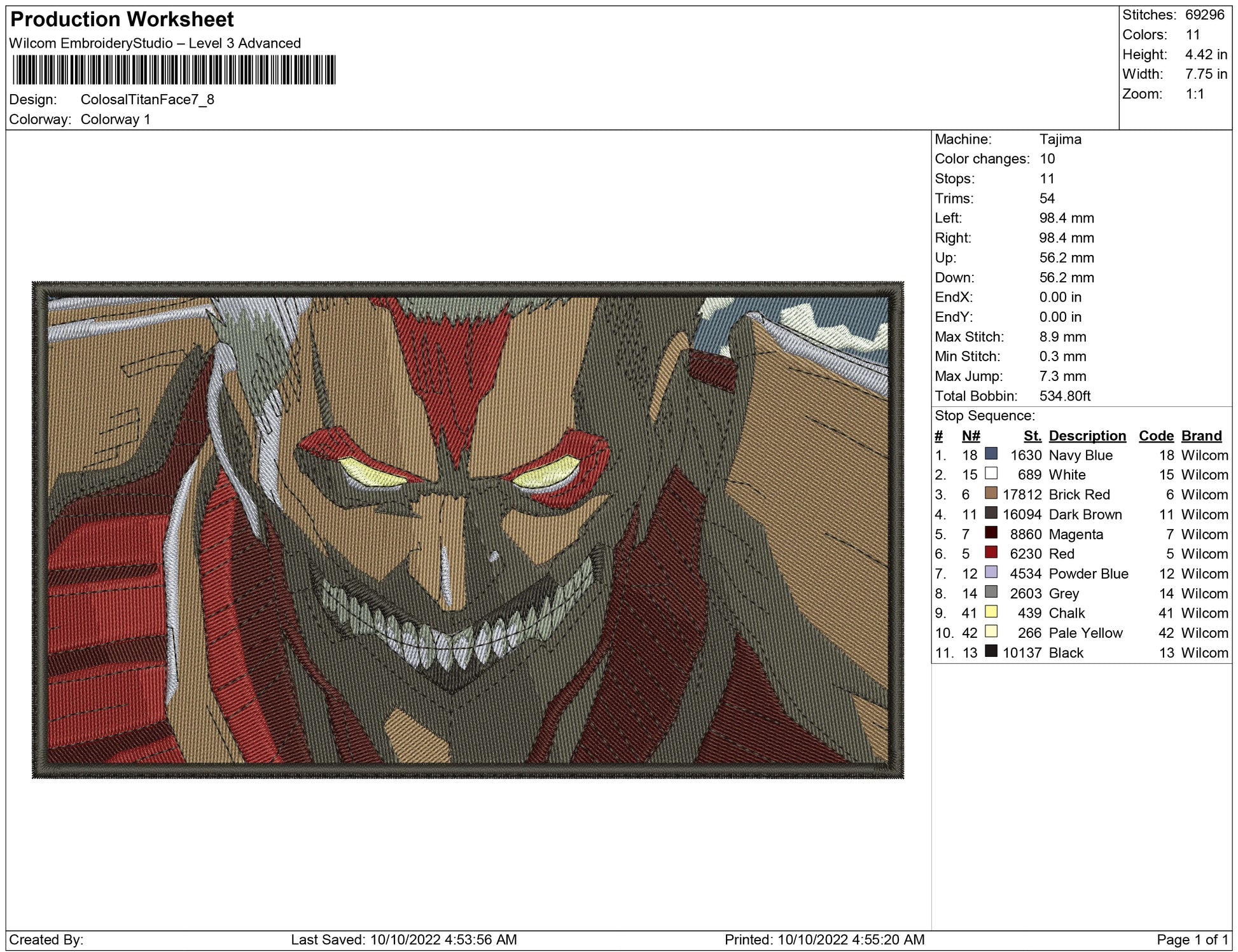Click the Dark Brown color swatch
The height and width of the screenshot is (952, 1238).
point(991,513)
